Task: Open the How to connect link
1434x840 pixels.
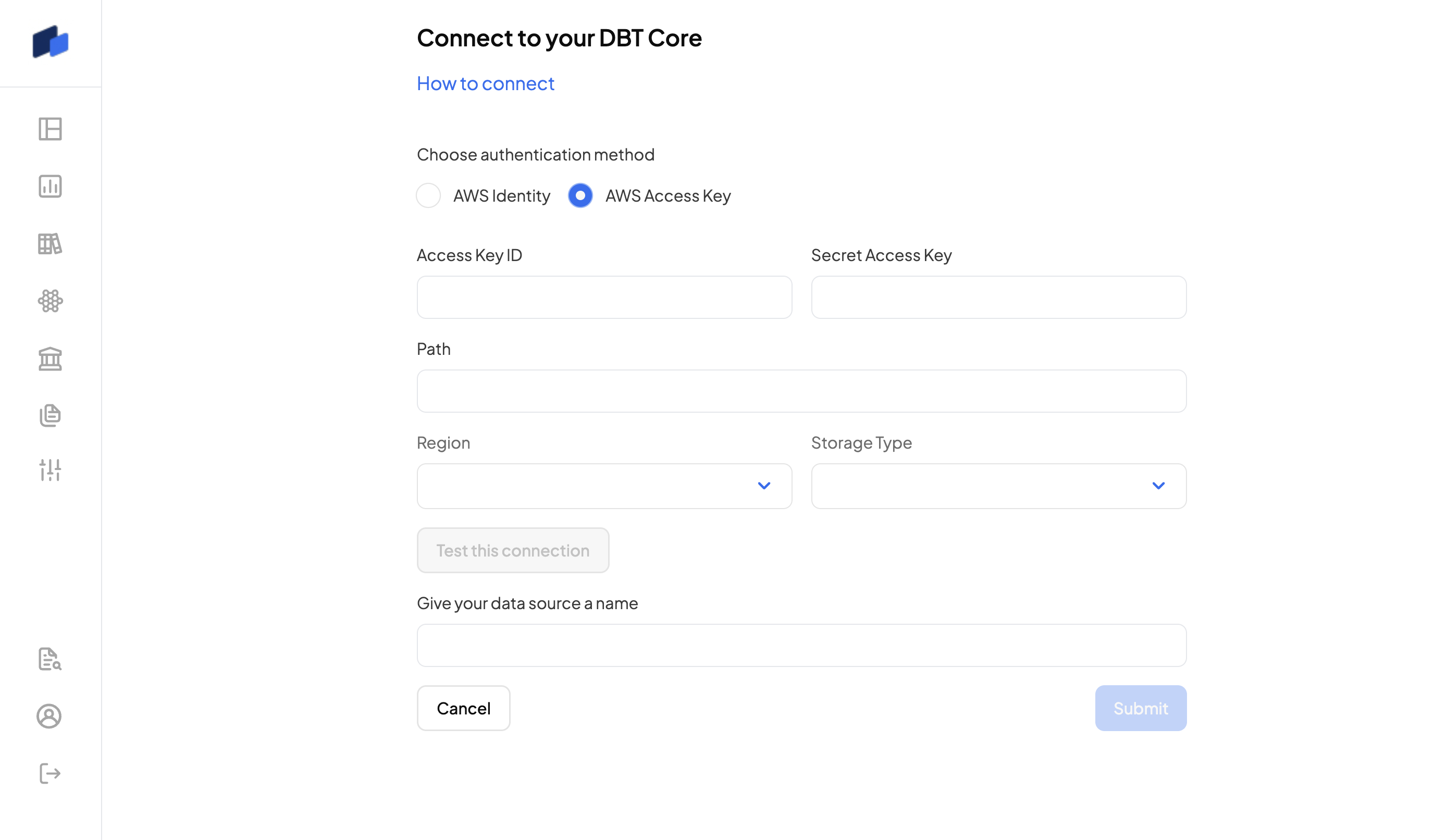Action: pos(486,84)
